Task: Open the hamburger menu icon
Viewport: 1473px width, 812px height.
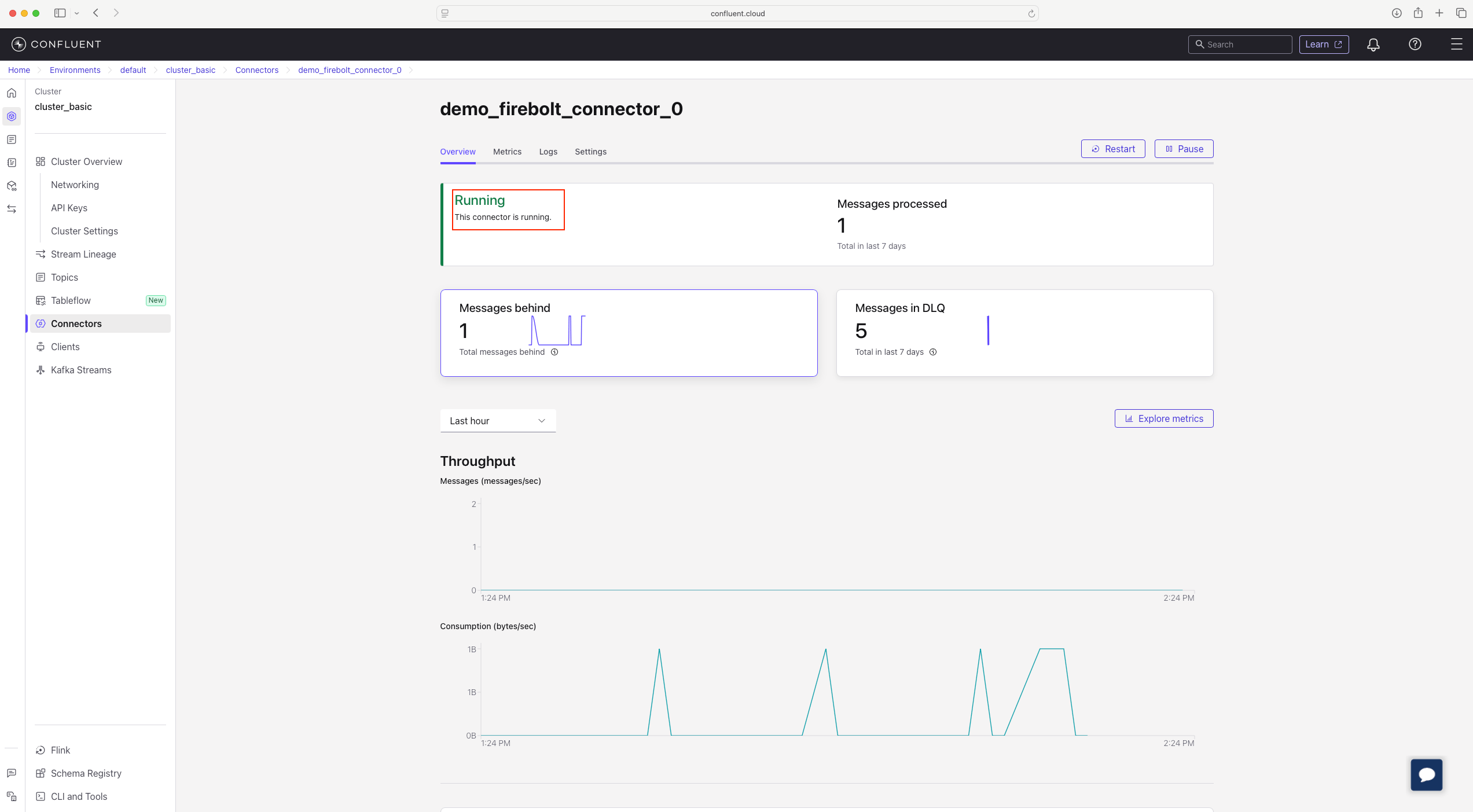Action: point(1456,45)
